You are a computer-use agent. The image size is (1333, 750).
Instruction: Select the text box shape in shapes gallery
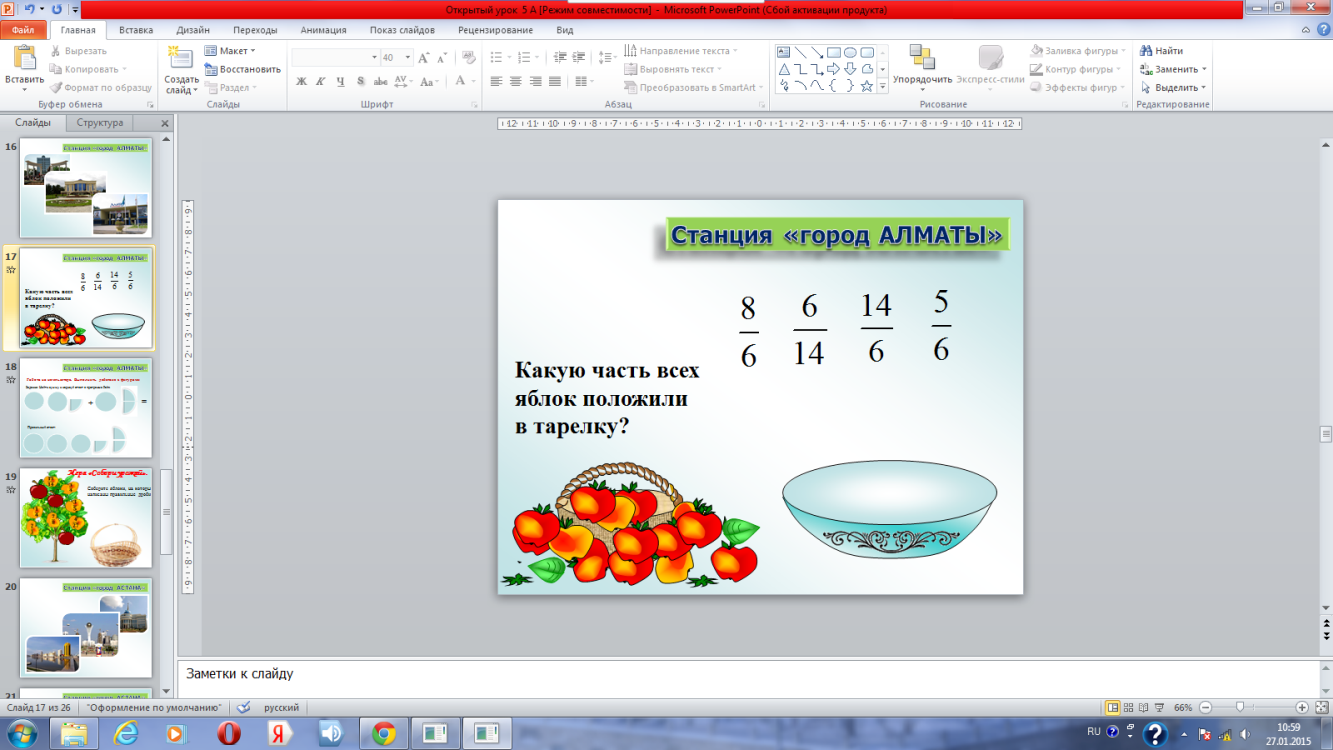784,52
